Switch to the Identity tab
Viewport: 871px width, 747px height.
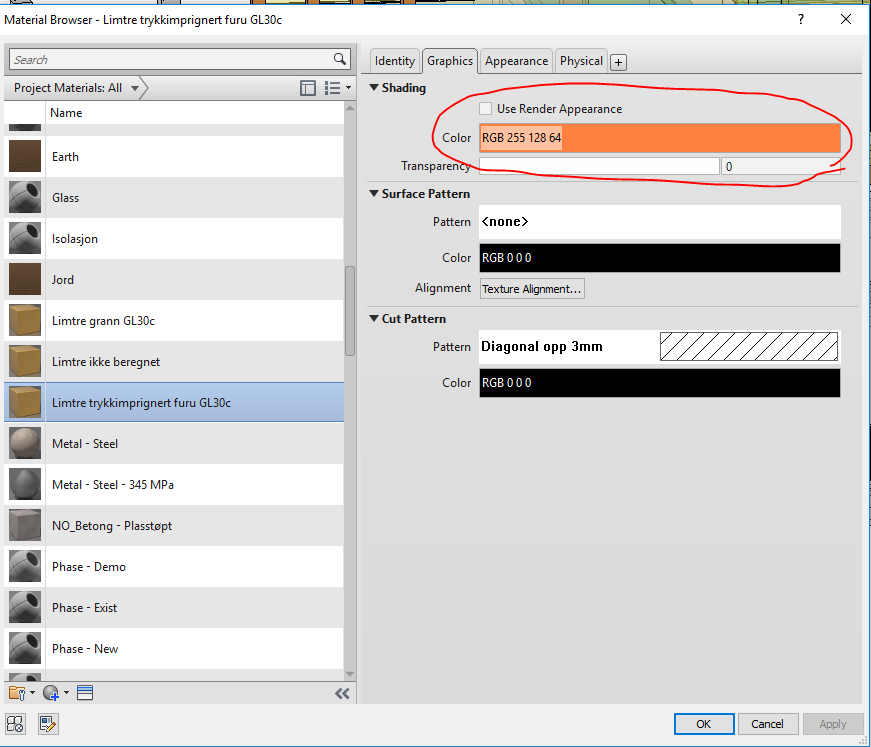point(394,61)
